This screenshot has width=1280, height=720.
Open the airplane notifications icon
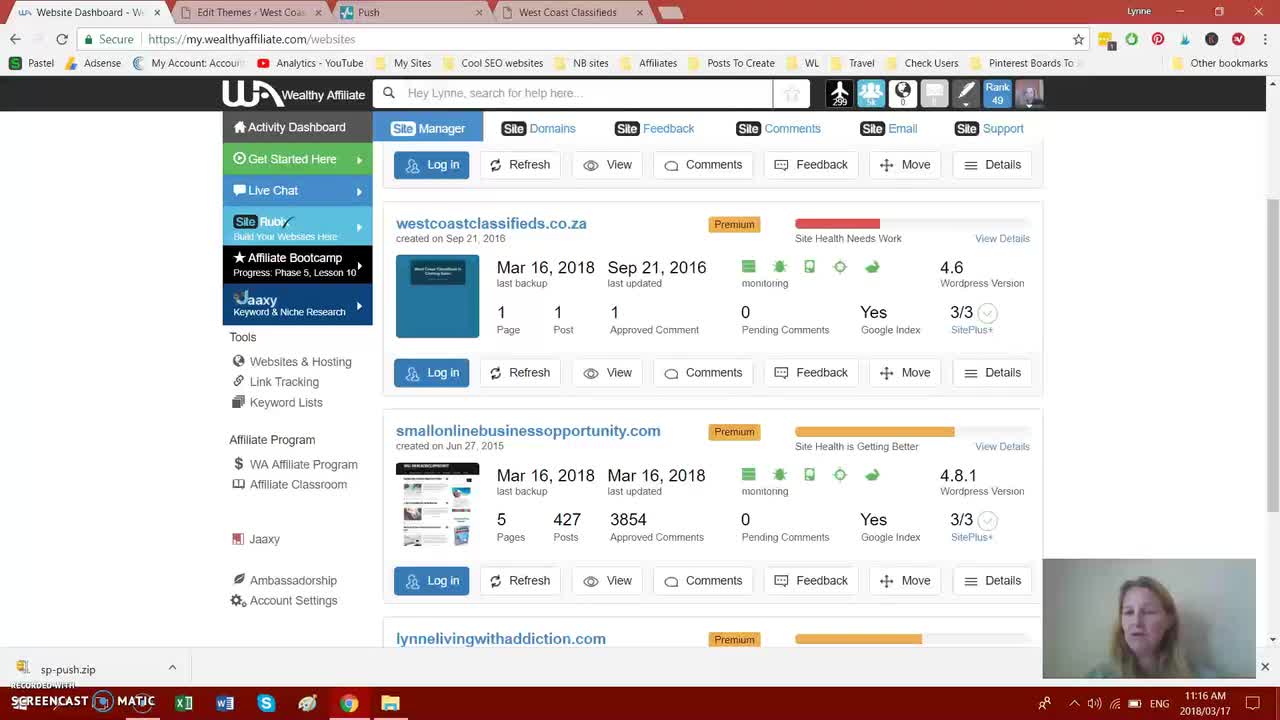839,93
